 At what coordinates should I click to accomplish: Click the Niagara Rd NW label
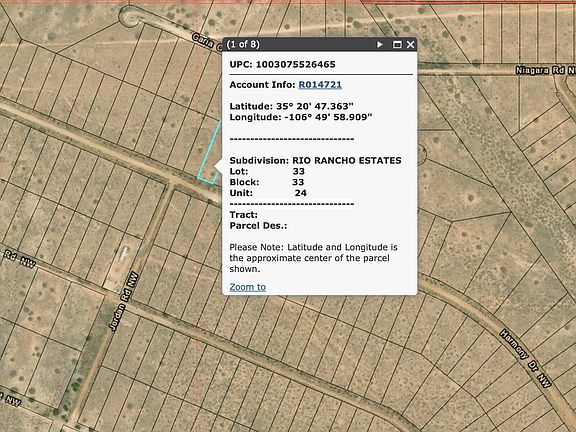[545, 70]
